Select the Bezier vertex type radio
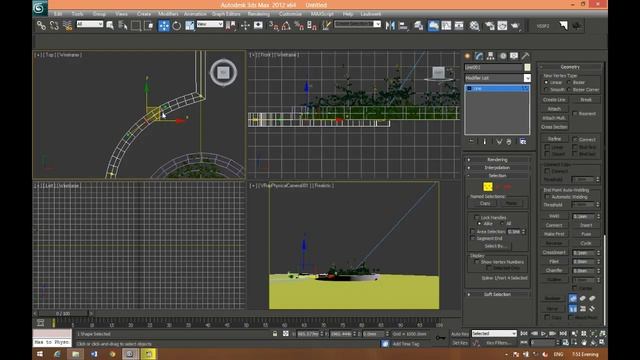Image resolution: width=640 pixels, height=360 pixels. pos(569,82)
